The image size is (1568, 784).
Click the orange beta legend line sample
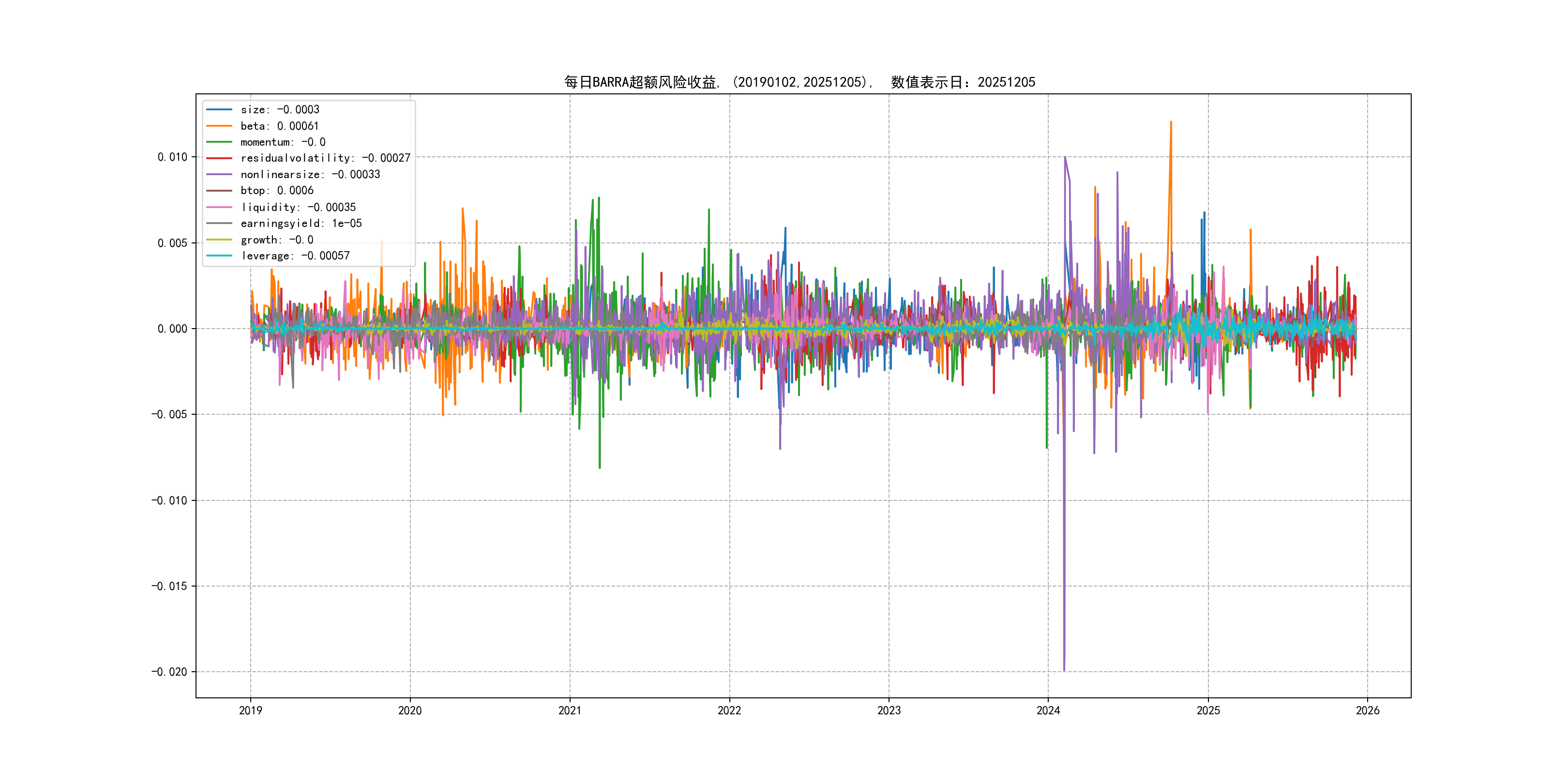coord(219,126)
